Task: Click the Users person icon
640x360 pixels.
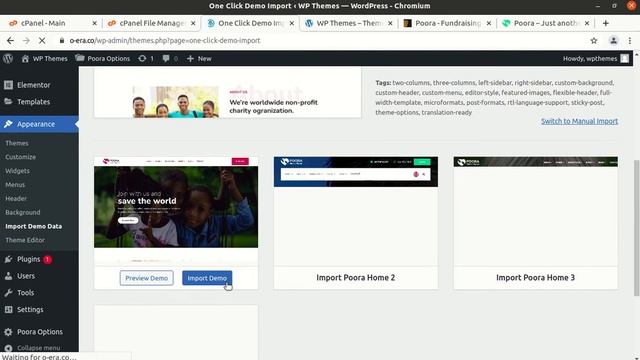Action: (x=8, y=276)
